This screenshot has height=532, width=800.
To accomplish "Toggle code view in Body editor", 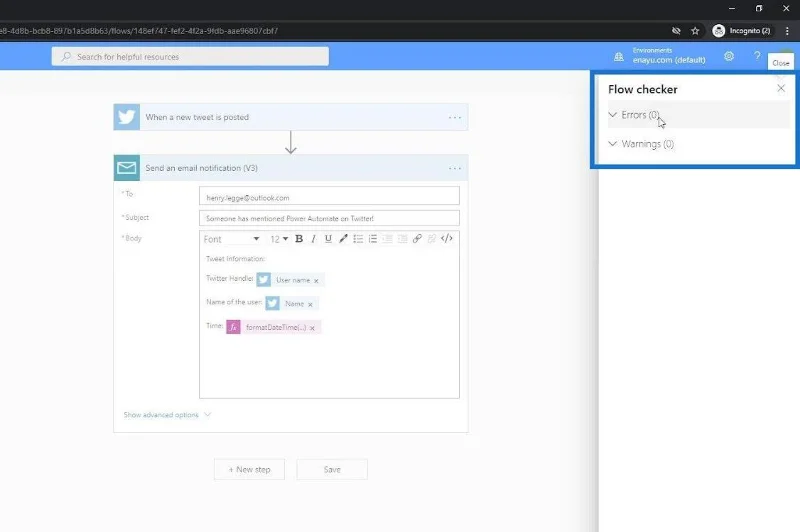I will 446,239.
